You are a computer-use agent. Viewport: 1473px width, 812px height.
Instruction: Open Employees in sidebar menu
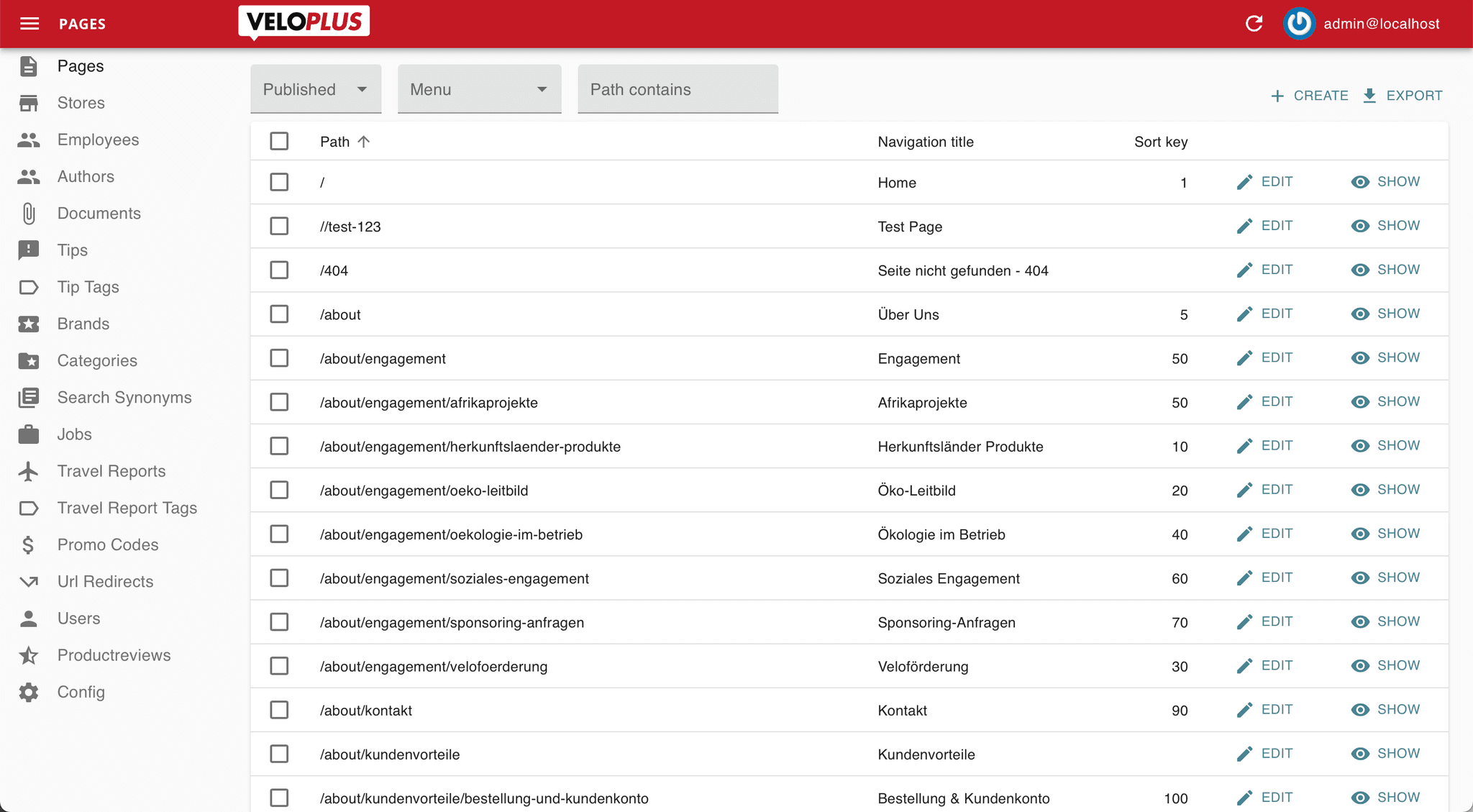[98, 140]
